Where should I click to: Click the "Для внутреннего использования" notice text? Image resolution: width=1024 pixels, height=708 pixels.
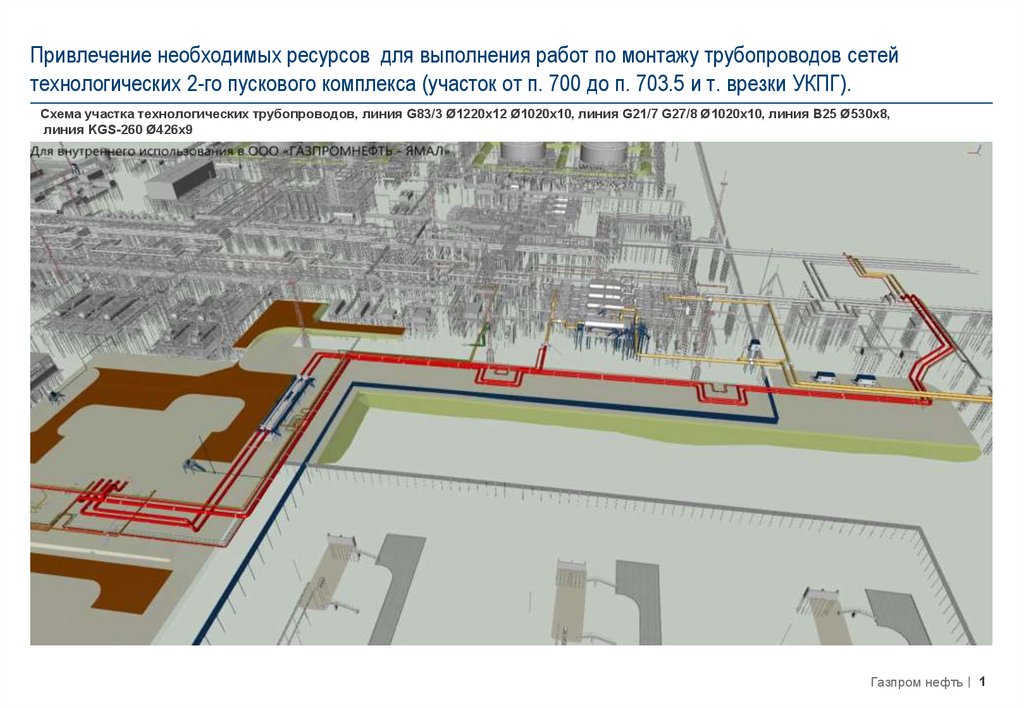click(x=240, y=152)
